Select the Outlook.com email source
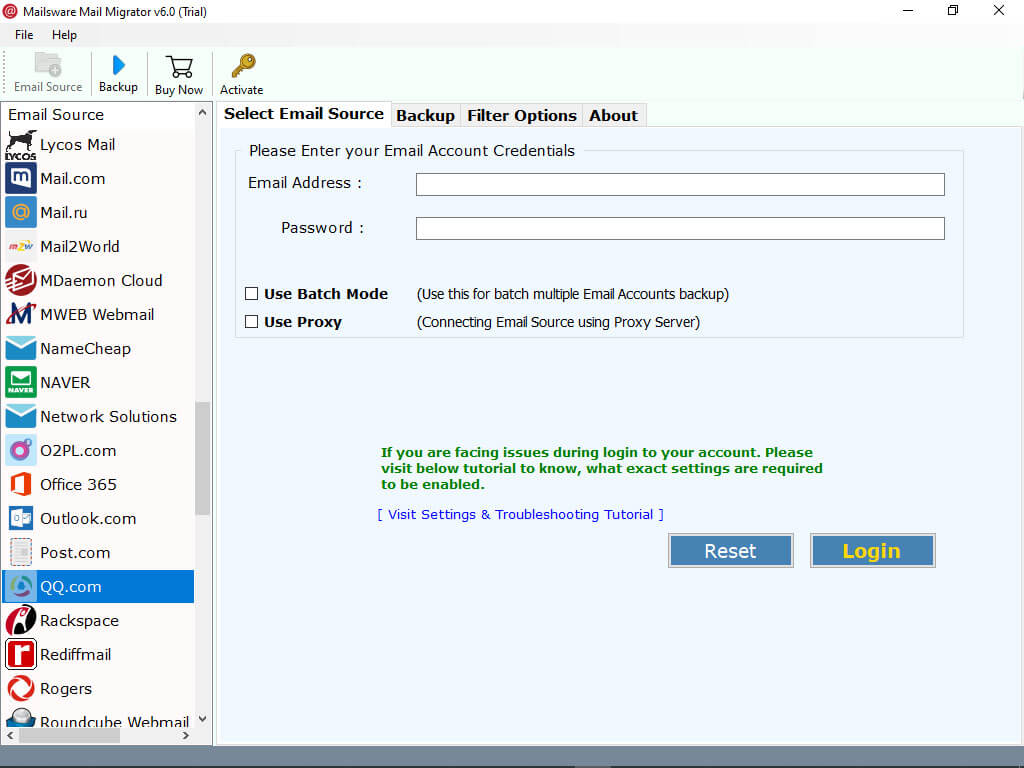The width and height of the screenshot is (1024, 768). 85,518
